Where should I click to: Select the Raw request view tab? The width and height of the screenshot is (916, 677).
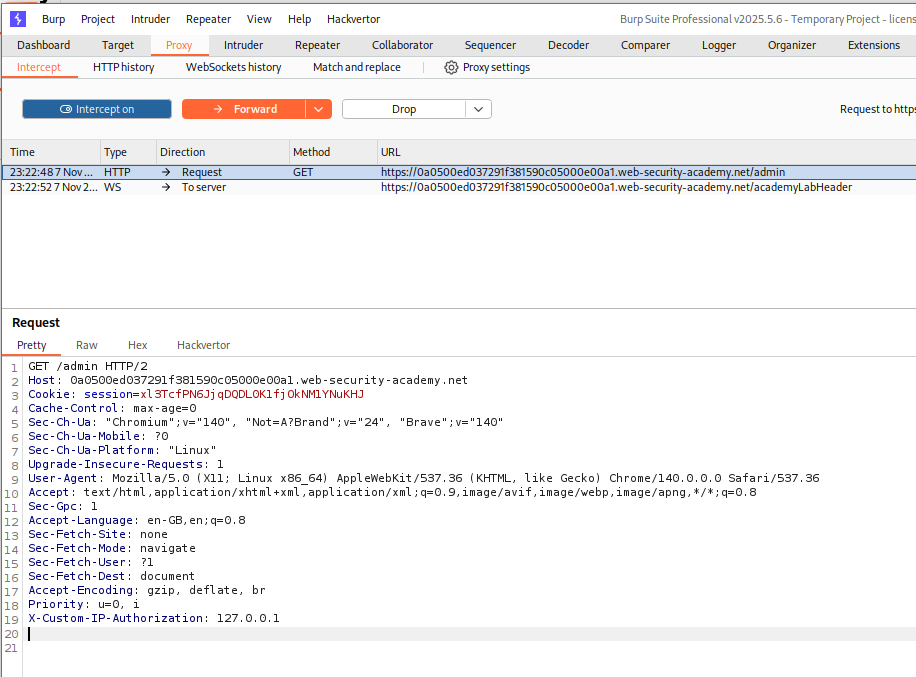tap(87, 345)
